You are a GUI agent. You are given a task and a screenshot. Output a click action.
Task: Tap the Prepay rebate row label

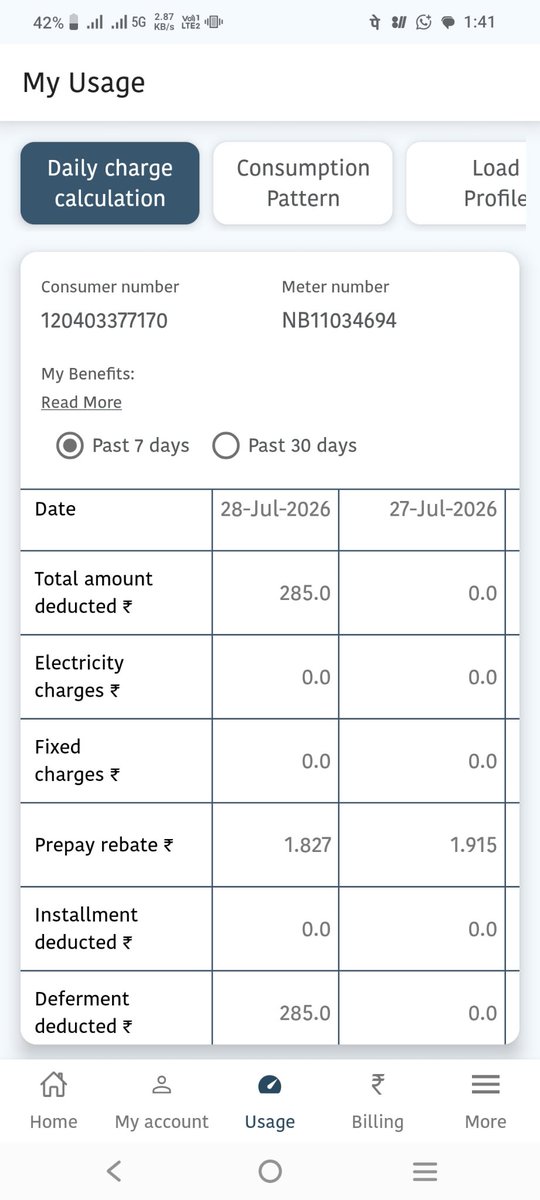point(103,845)
